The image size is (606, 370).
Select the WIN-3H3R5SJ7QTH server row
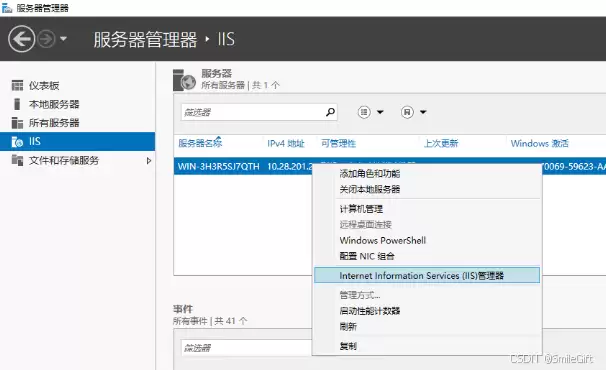click(x=218, y=167)
